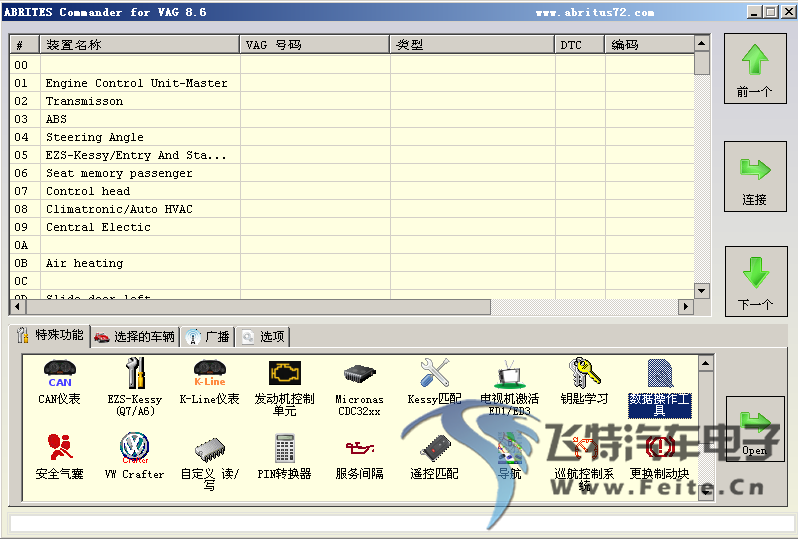The image size is (798, 539).
Task: Select row number 00
Action: (x=352, y=65)
